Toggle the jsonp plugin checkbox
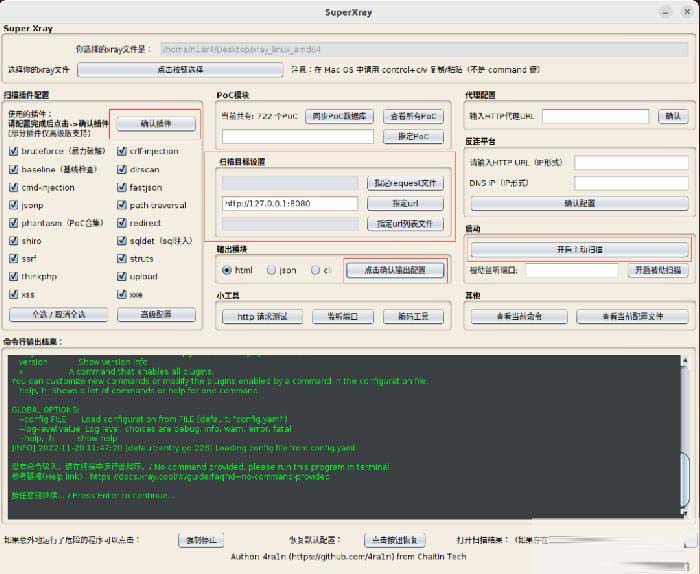Image resolution: width=700 pixels, height=574 pixels. (13, 205)
